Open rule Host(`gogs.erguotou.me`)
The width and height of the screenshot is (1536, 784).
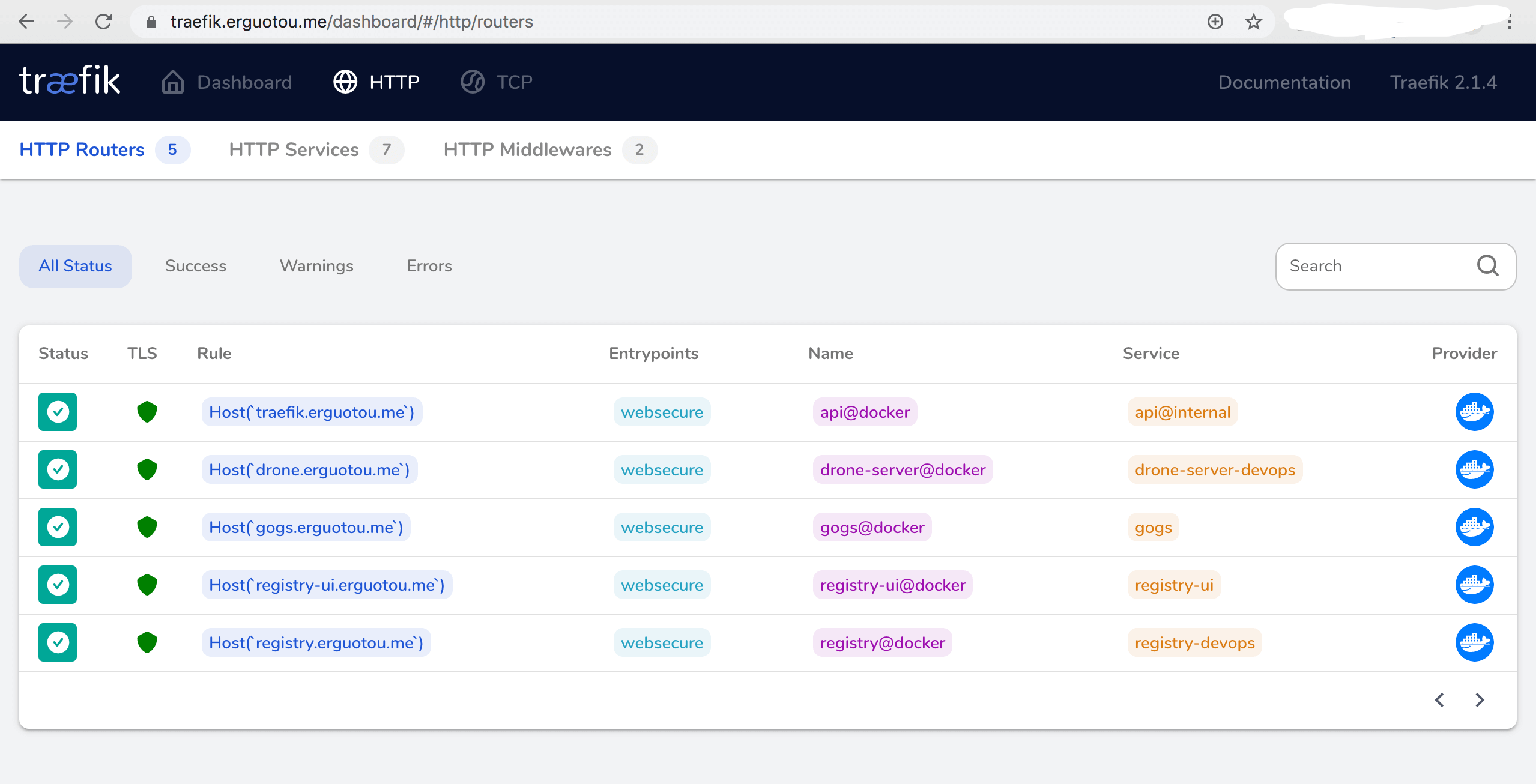[306, 527]
